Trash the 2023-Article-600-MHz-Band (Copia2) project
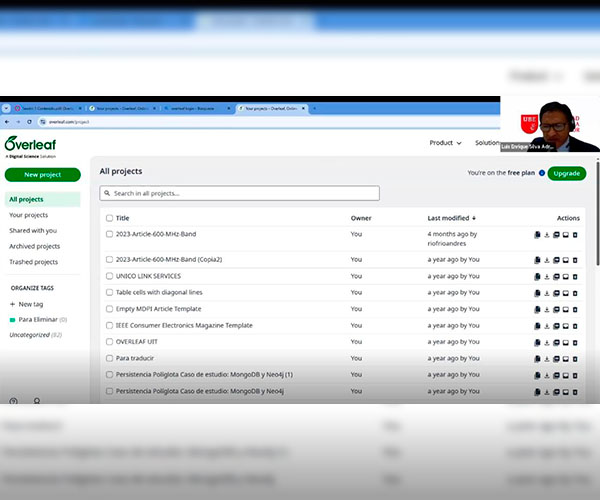Viewport: 600px width, 500px height. point(575,260)
